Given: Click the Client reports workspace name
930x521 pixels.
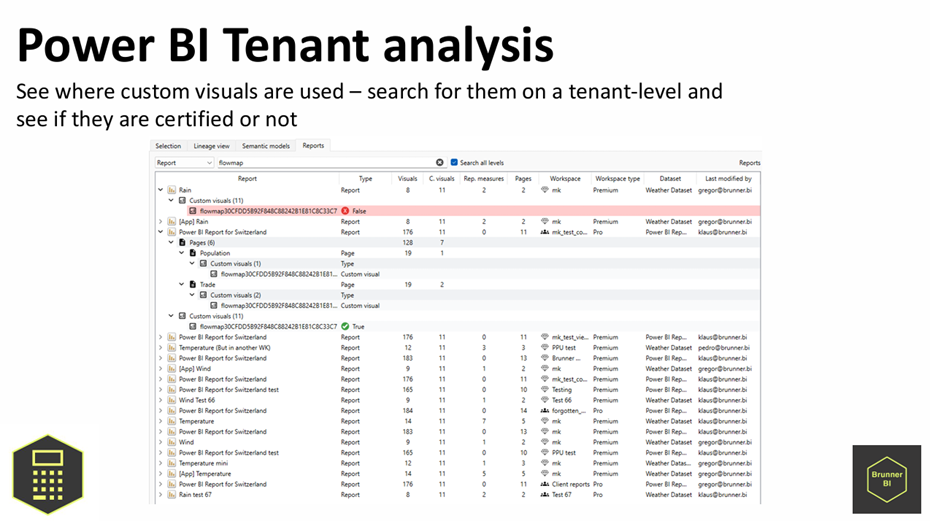Looking at the screenshot, I should tap(571, 484).
